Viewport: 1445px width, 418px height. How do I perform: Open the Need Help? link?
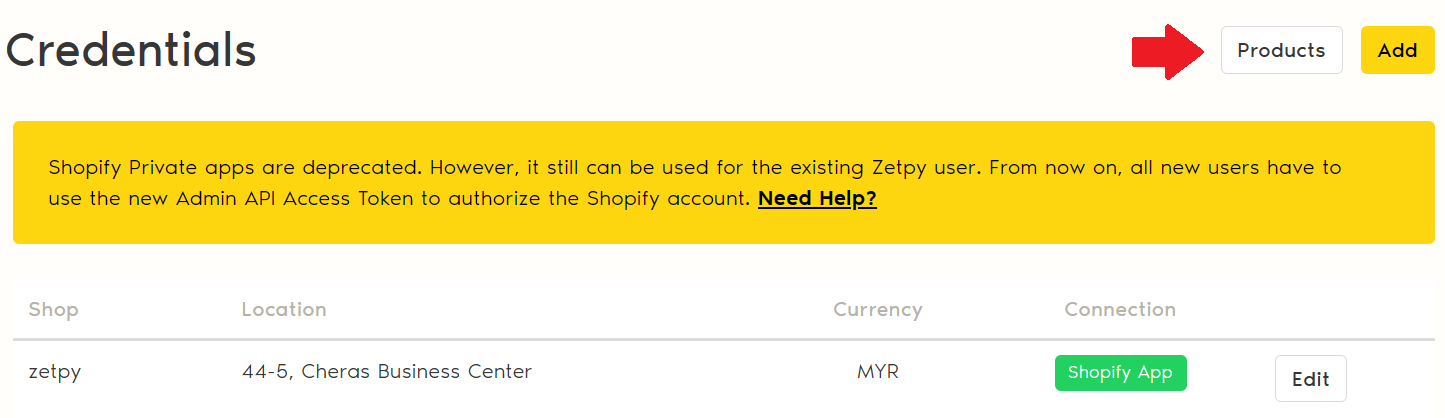point(817,199)
